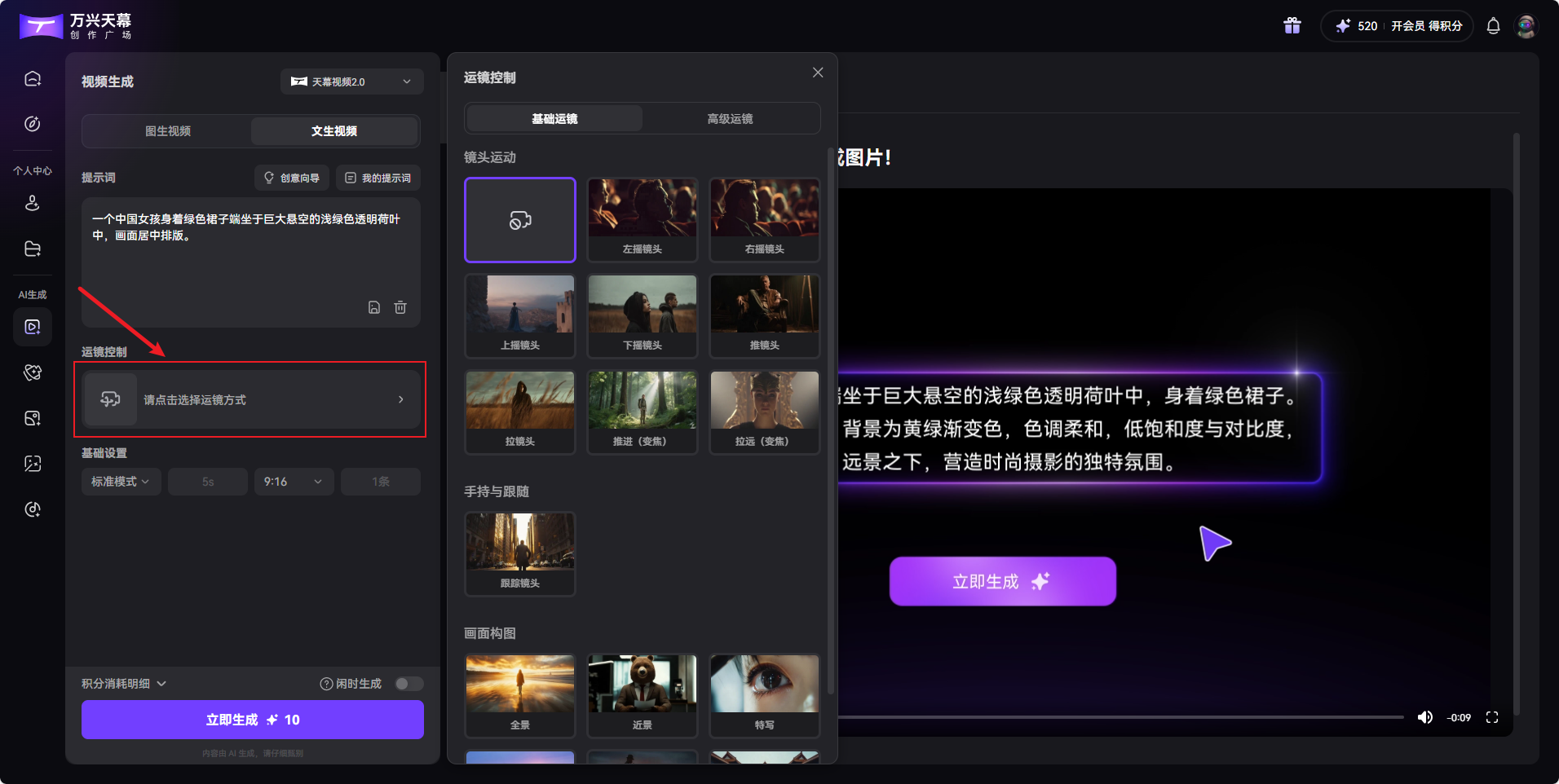Enter fullscreen on video player
The height and width of the screenshot is (784, 1559).
pyautogui.click(x=1492, y=717)
